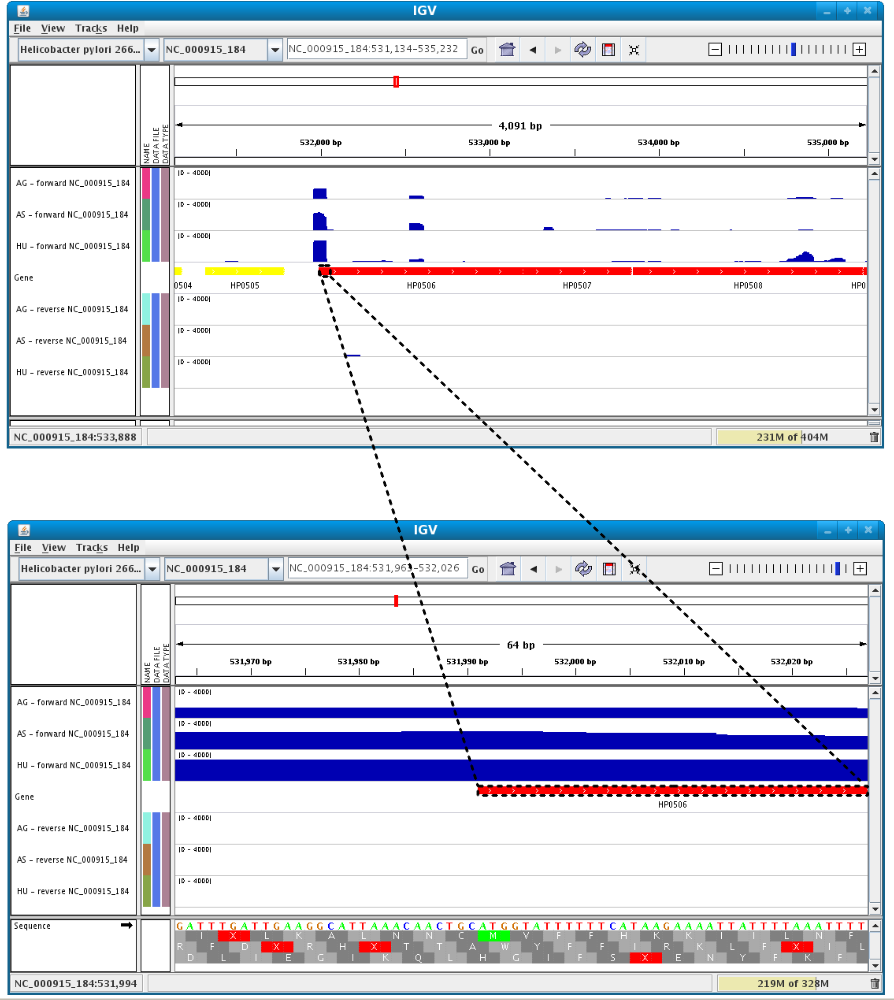Click region-of-interest icon in lower IGV toolbar
The height and width of the screenshot is (1000, 894).
(x=610, y=569)
